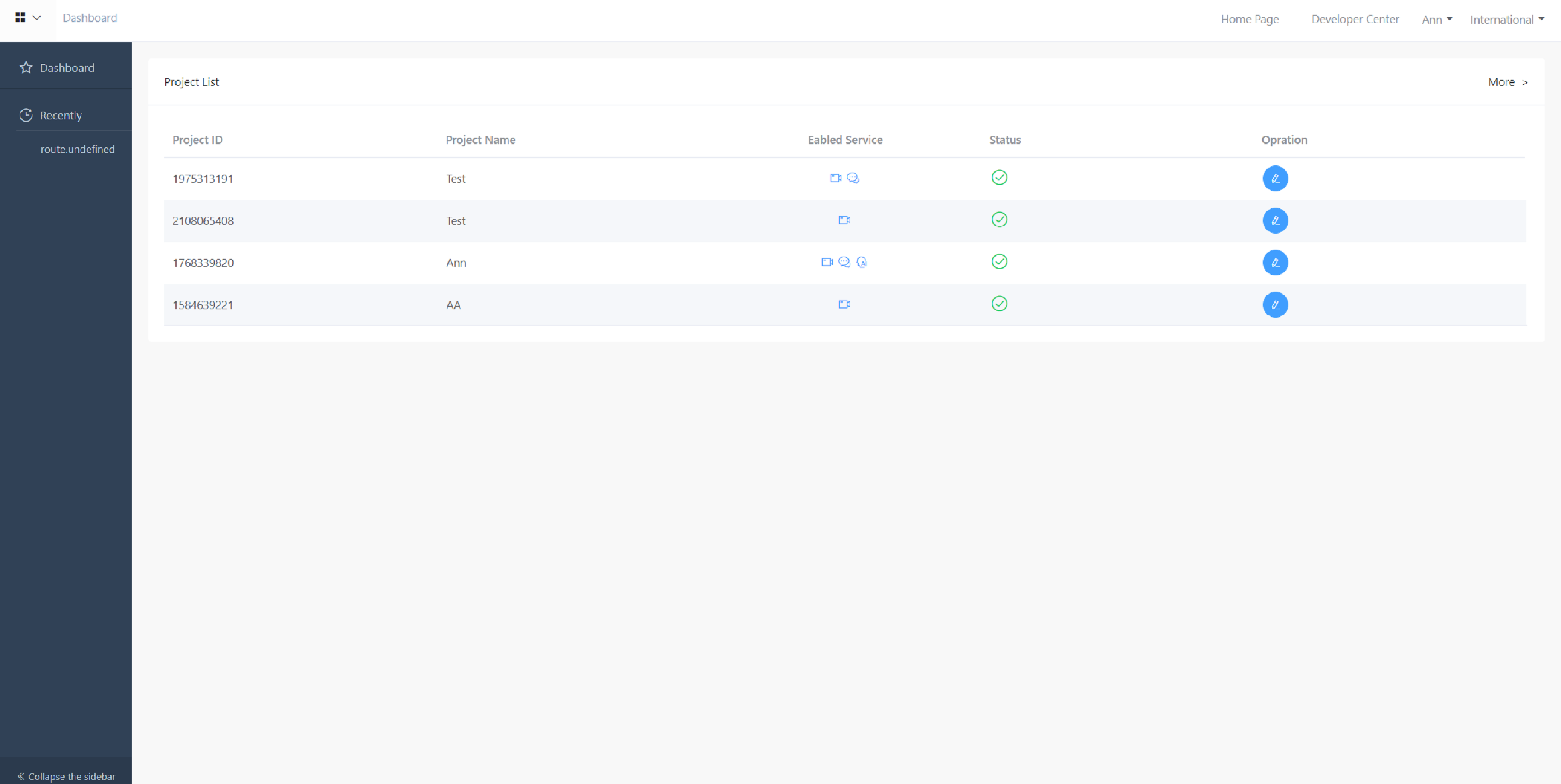Select Recently in the sidebar

pos(61,115)
